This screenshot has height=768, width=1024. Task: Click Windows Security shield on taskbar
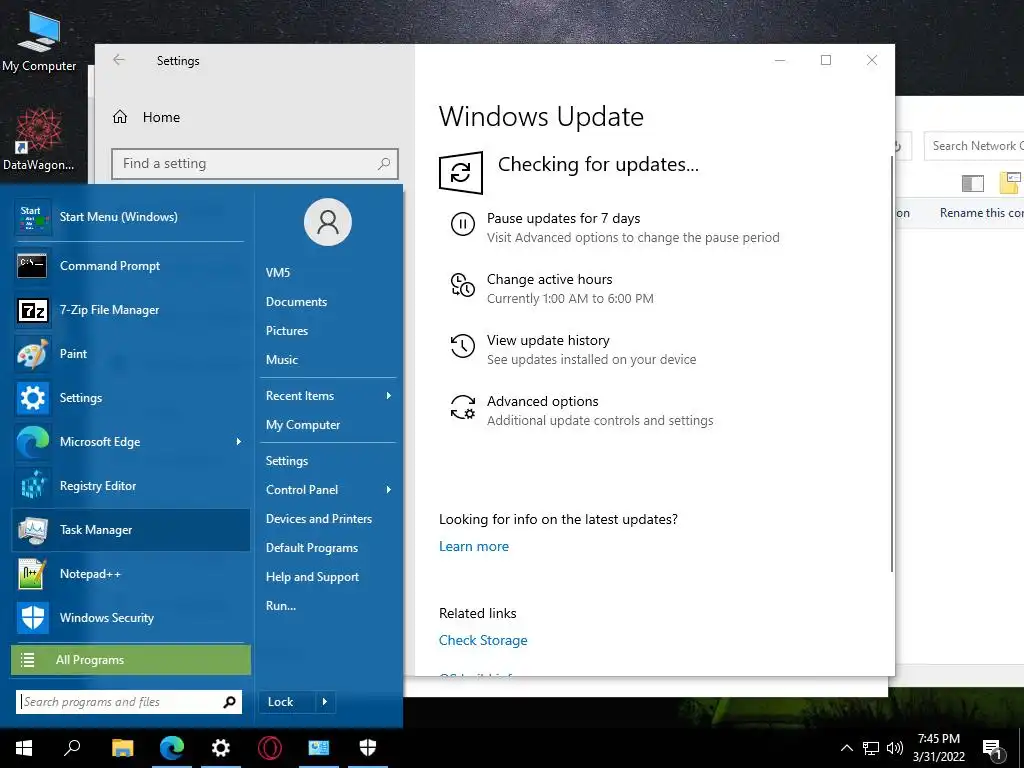click(368, 748)
